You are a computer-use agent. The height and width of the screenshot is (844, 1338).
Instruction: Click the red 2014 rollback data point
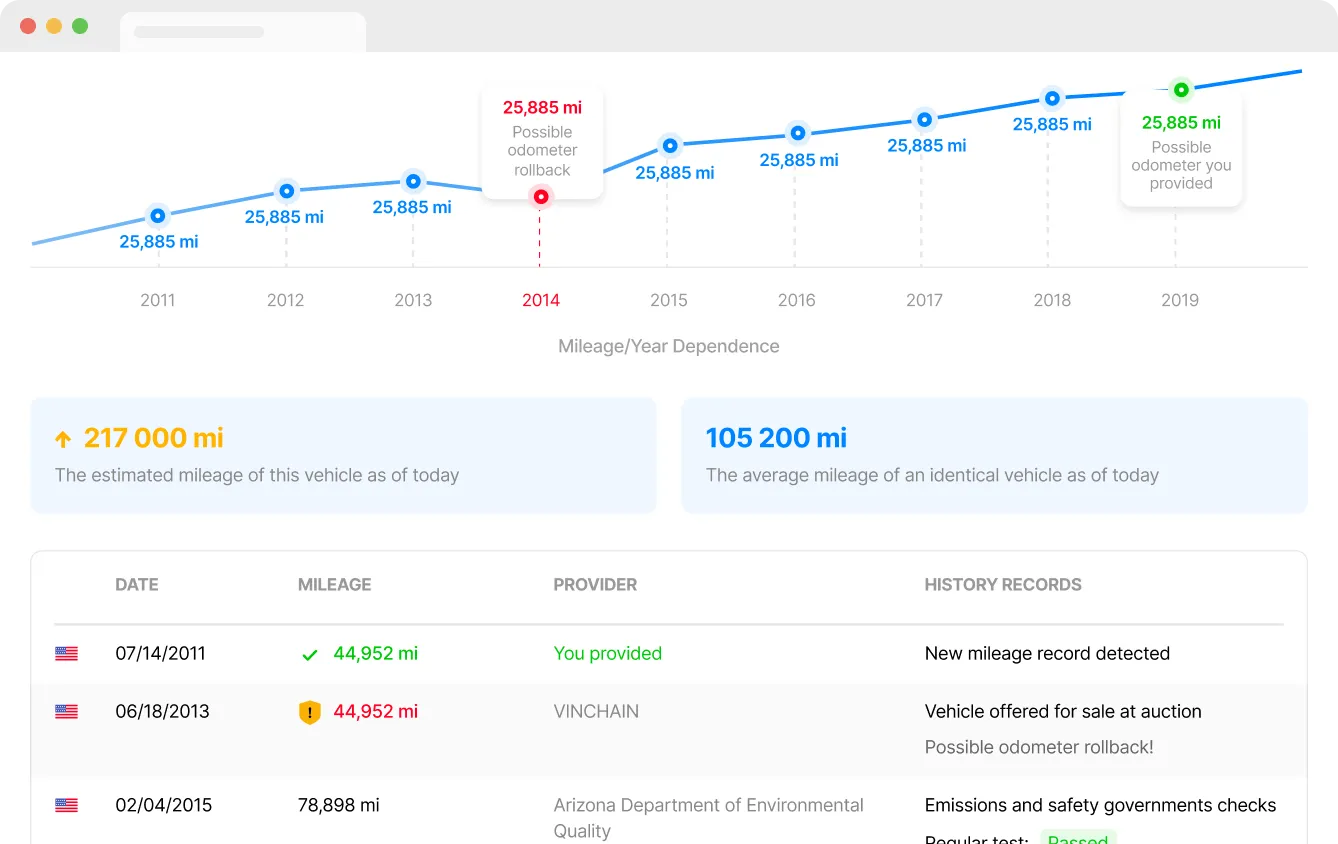pos(541,197)
